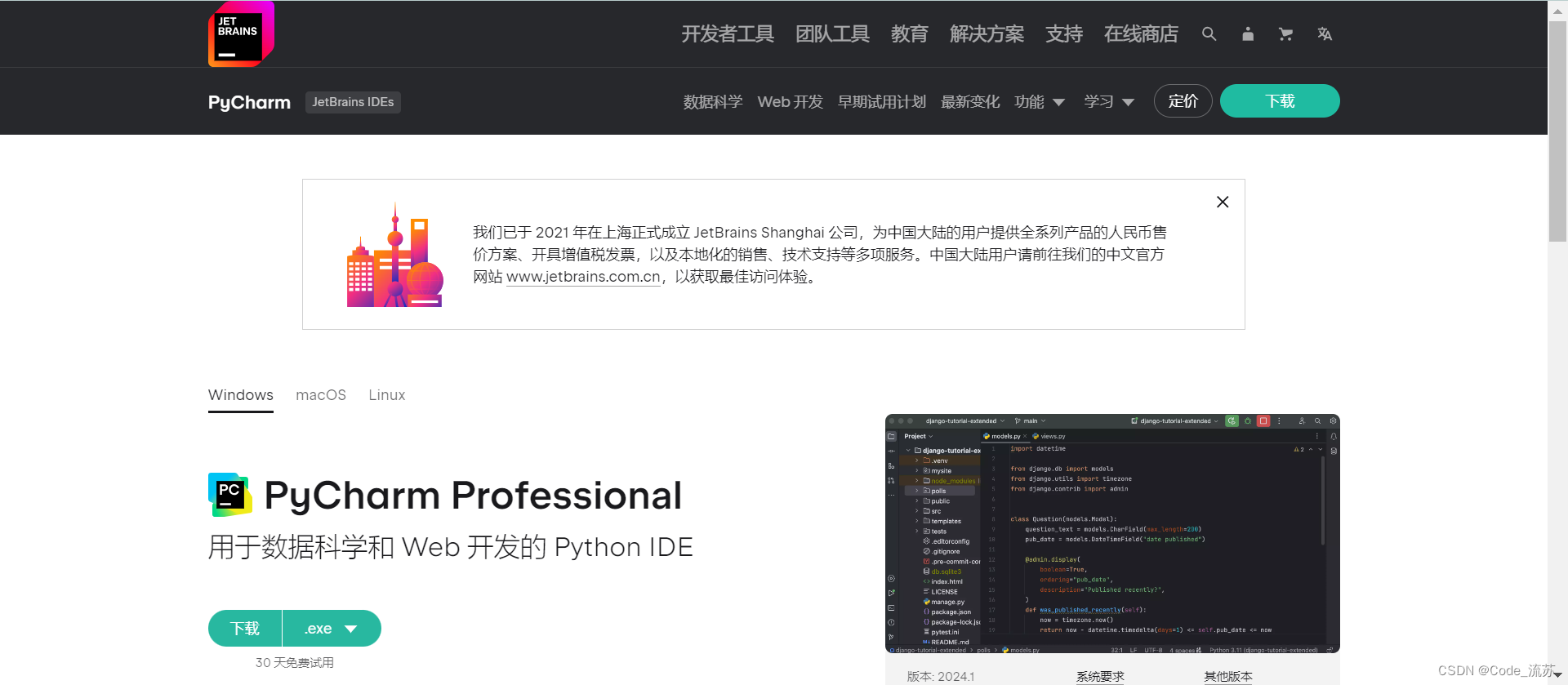
Task: Open the 其他版本 link
Action: [1227, 677]
